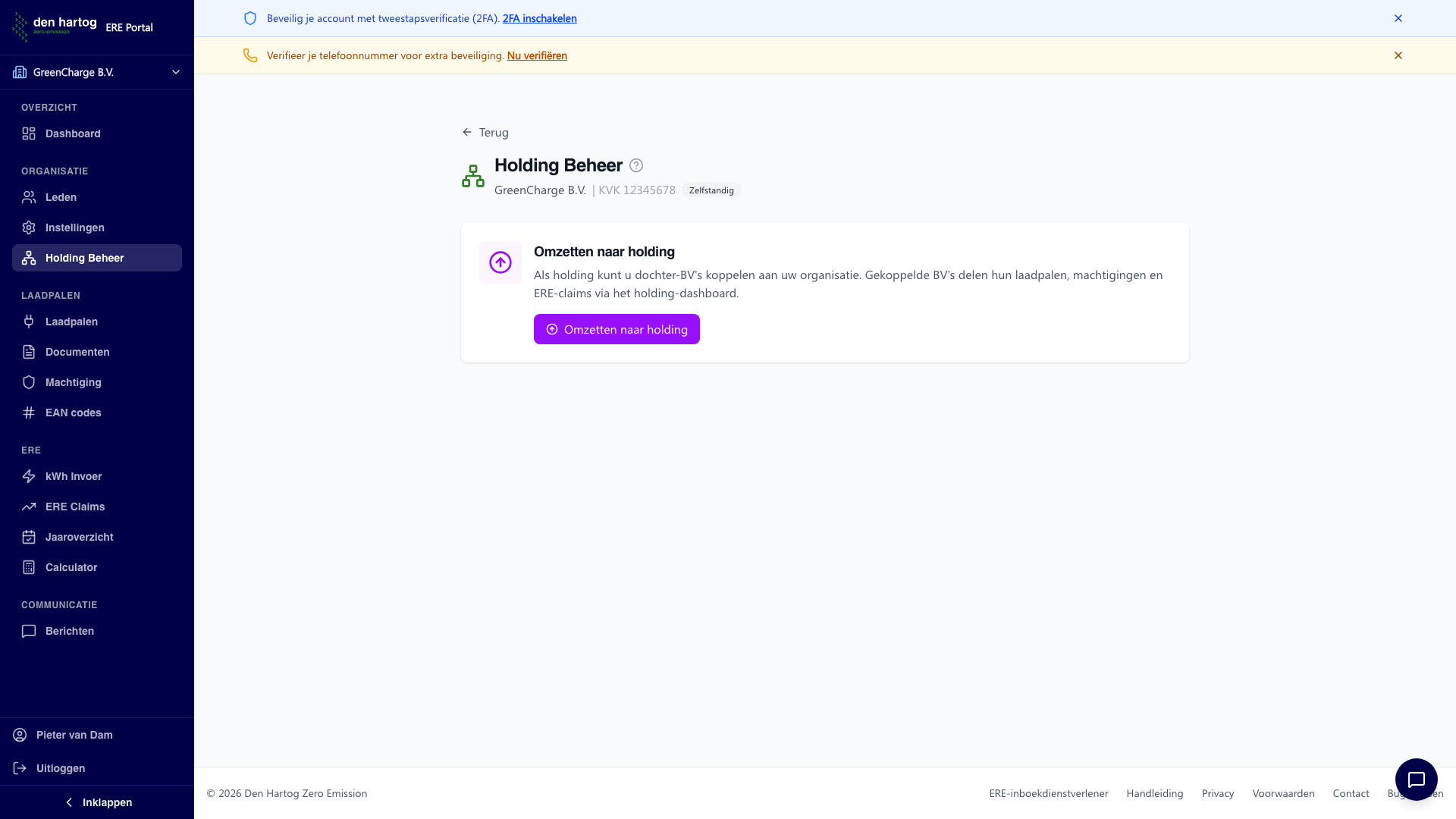The height and width of the screenshot is (819, 1456).
Task: Click the purple arrow-up icon in the card
Action: coord(500,262)
